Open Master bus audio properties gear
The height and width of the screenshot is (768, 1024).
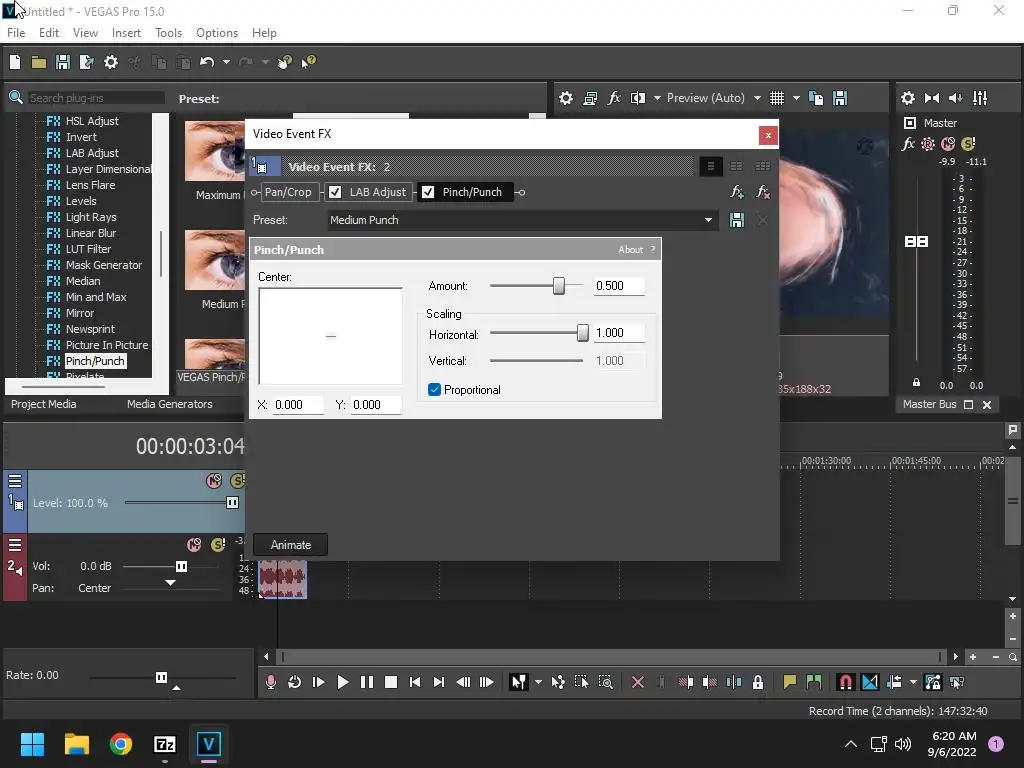pyautogui.click(x=908, y=98)
